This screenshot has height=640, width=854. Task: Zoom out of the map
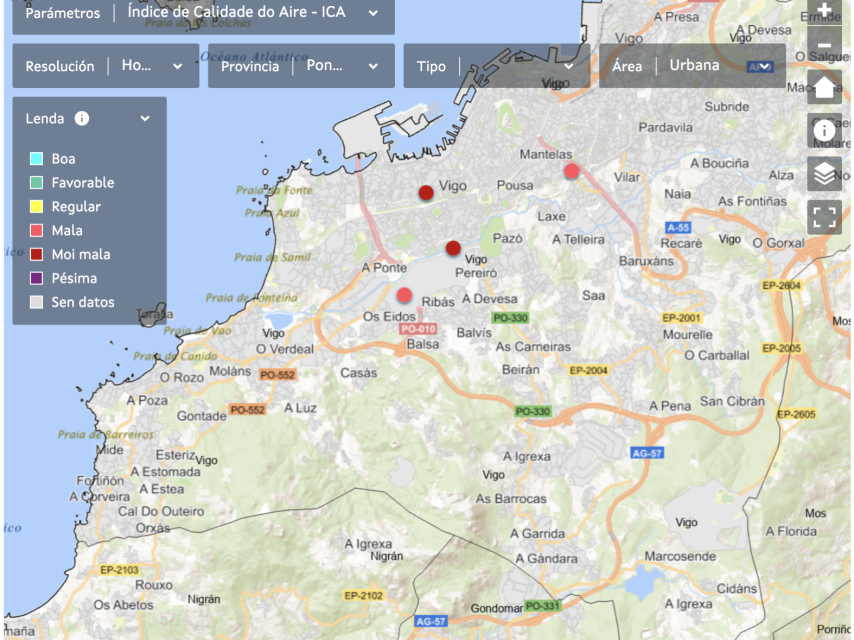[824, 45]
